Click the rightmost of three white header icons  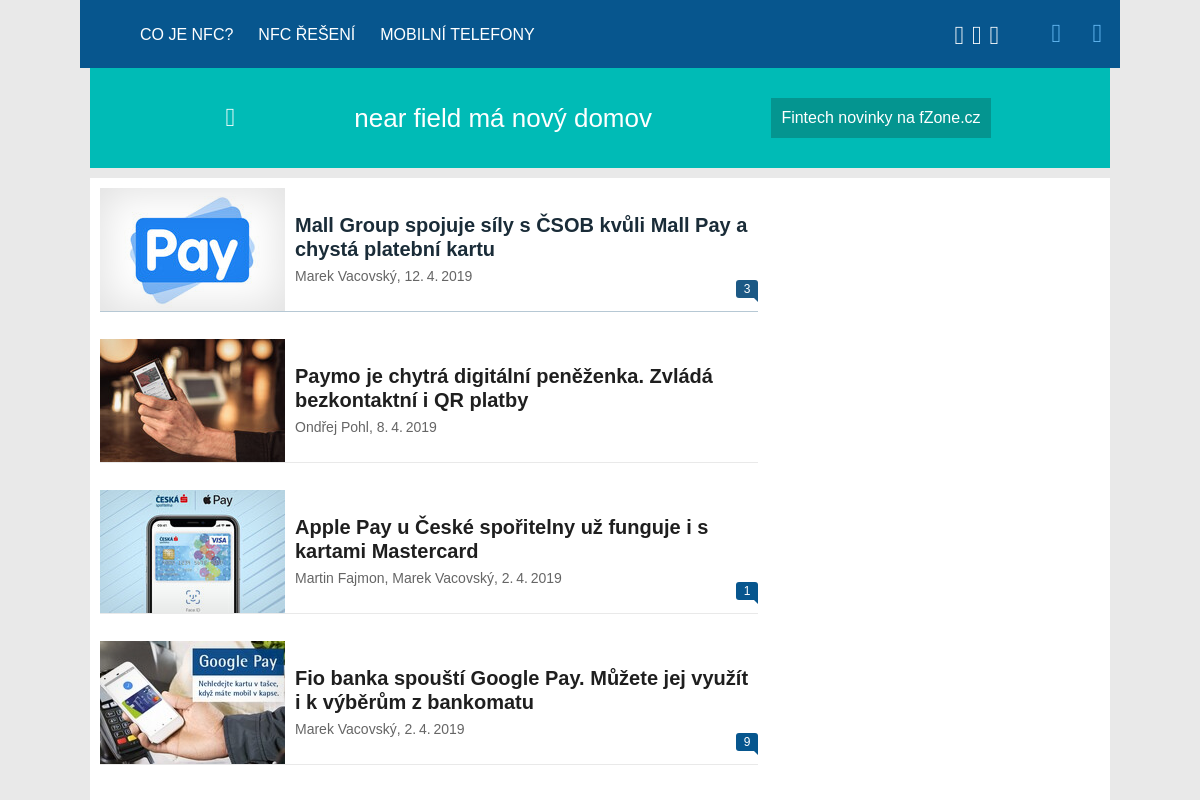pyautogui.click(x=994, y=36)
